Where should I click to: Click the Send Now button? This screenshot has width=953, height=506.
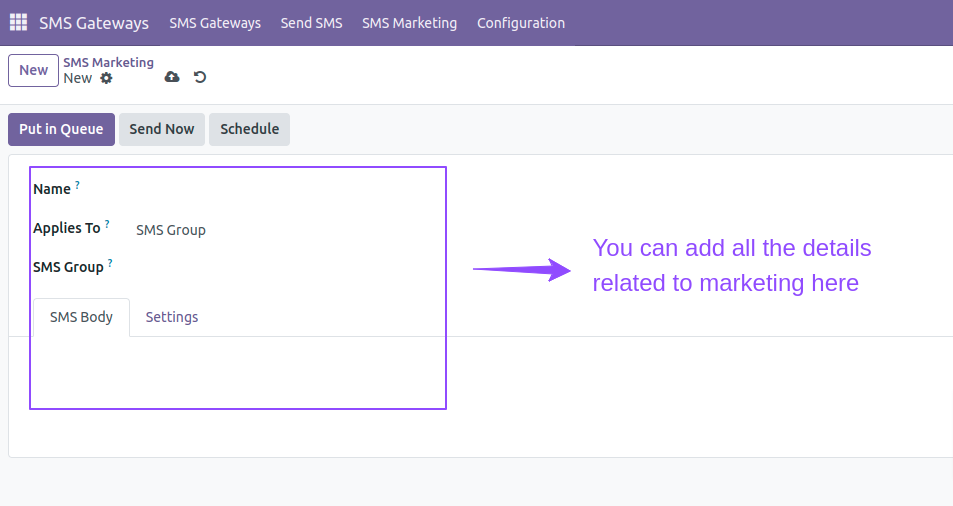162,129
